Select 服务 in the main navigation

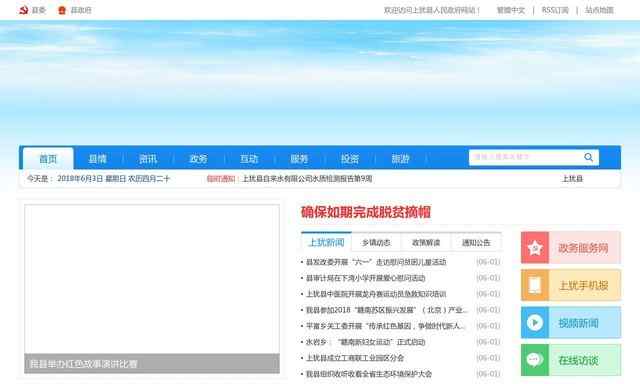click(299, 159)
